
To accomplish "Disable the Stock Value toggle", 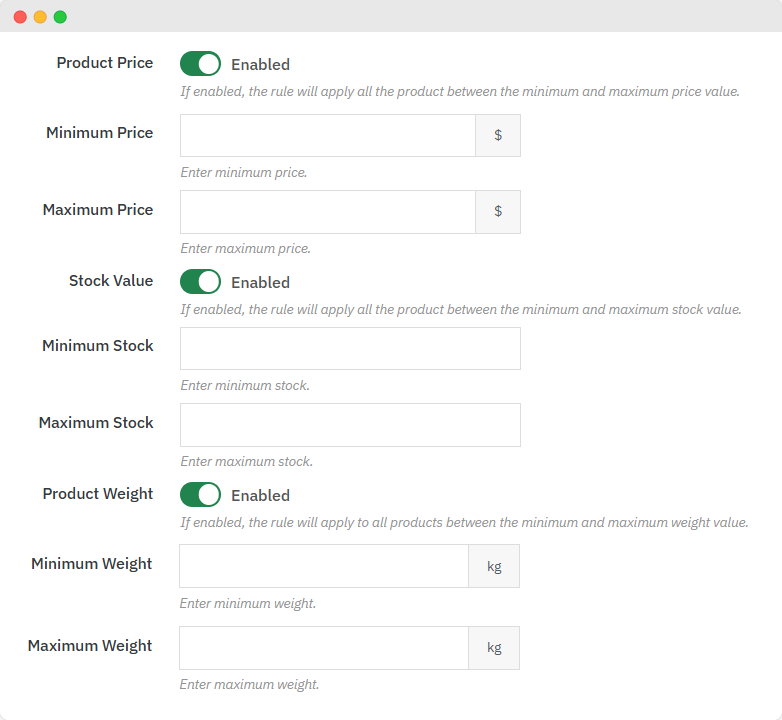I will coord(200,282).
